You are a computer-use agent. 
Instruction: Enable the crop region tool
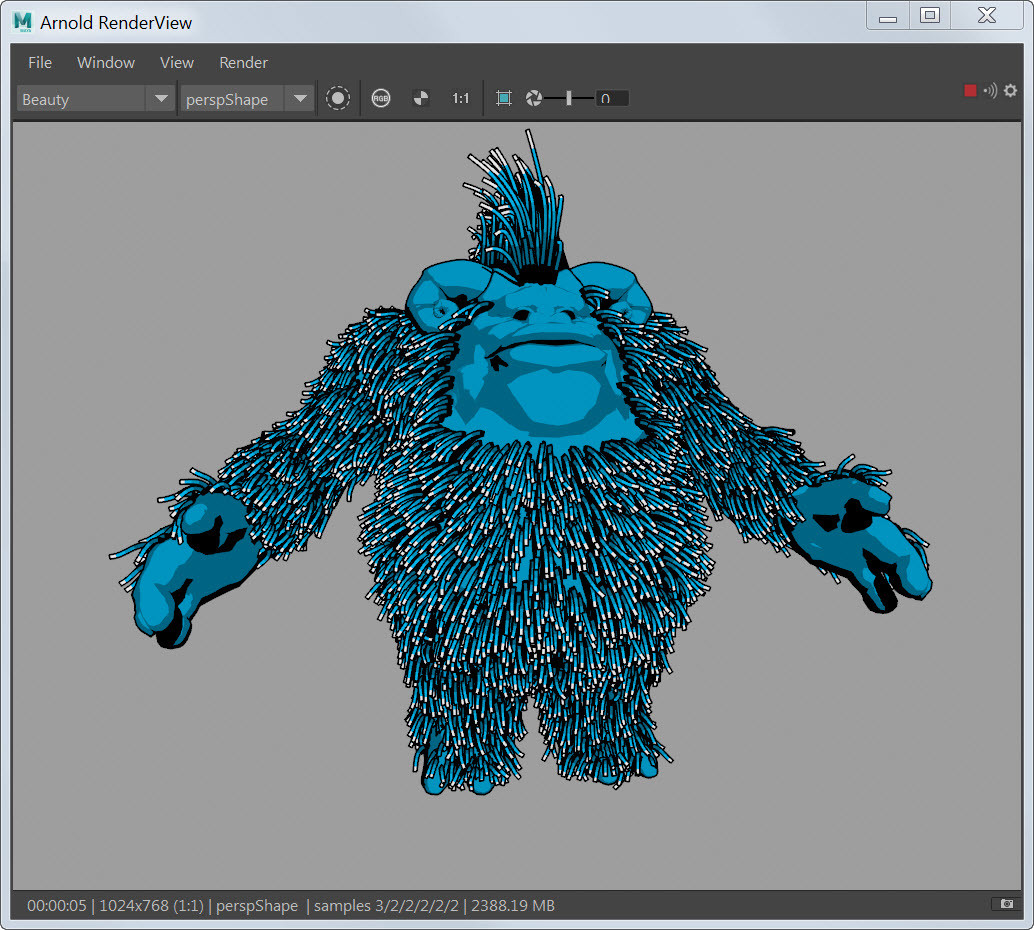(x=504, y=98)
